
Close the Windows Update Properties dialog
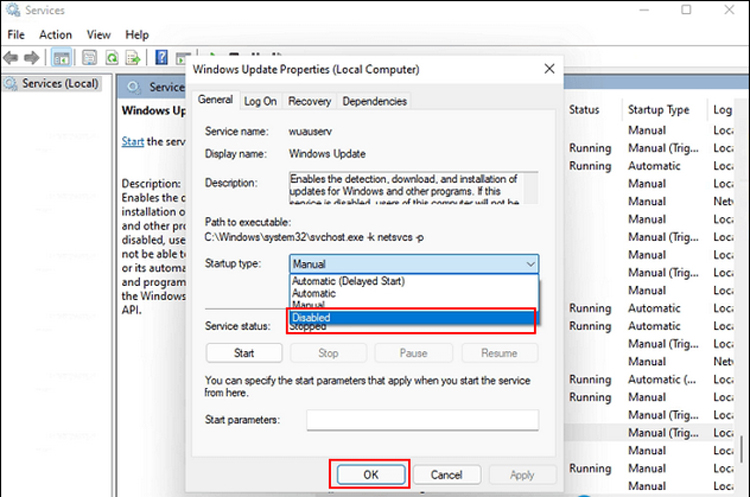[x=549, y=69]
